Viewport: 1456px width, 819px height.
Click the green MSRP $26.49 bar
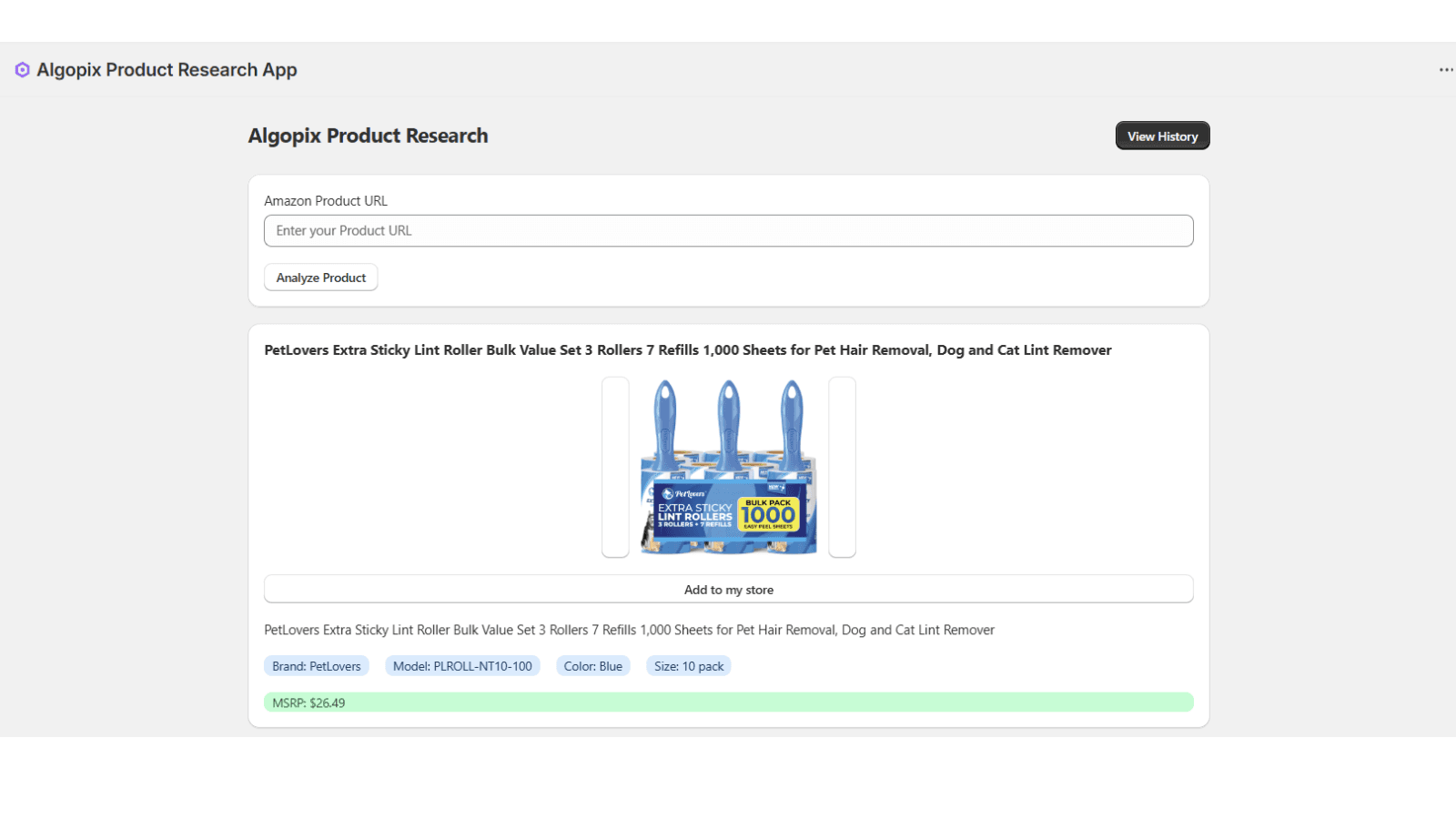(728, 703)
